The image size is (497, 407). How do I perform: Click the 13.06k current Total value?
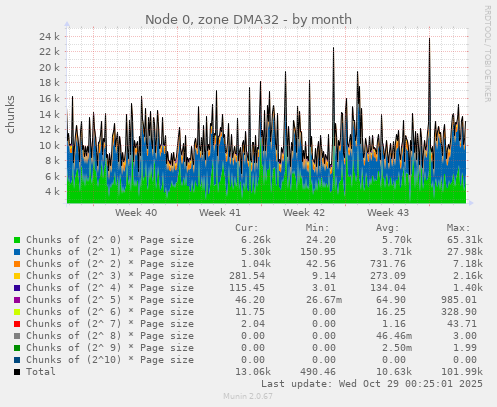pyautogui.click(x=253, y=372)
